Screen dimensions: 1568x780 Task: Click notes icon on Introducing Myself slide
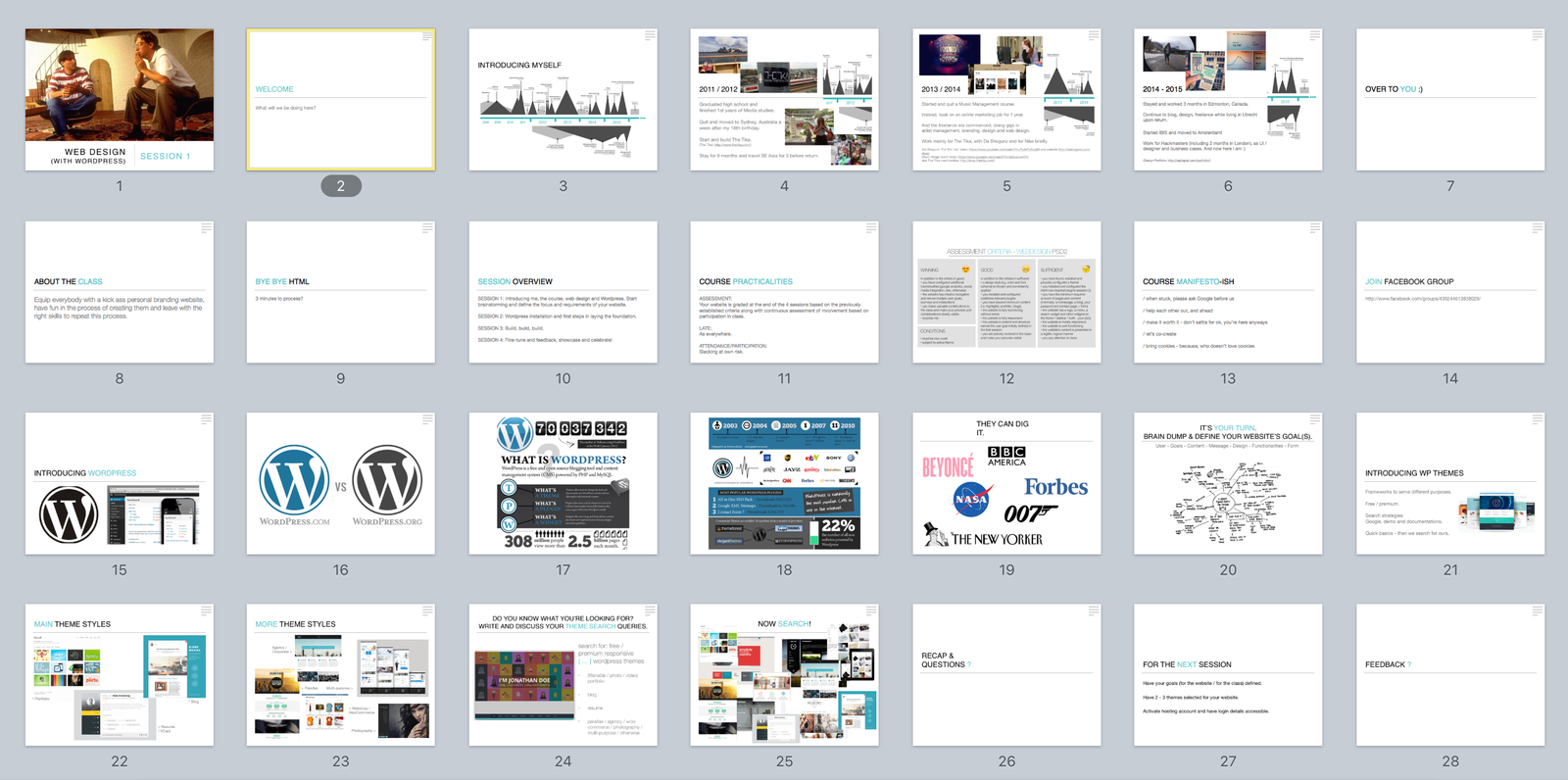(x=650, y=36)
